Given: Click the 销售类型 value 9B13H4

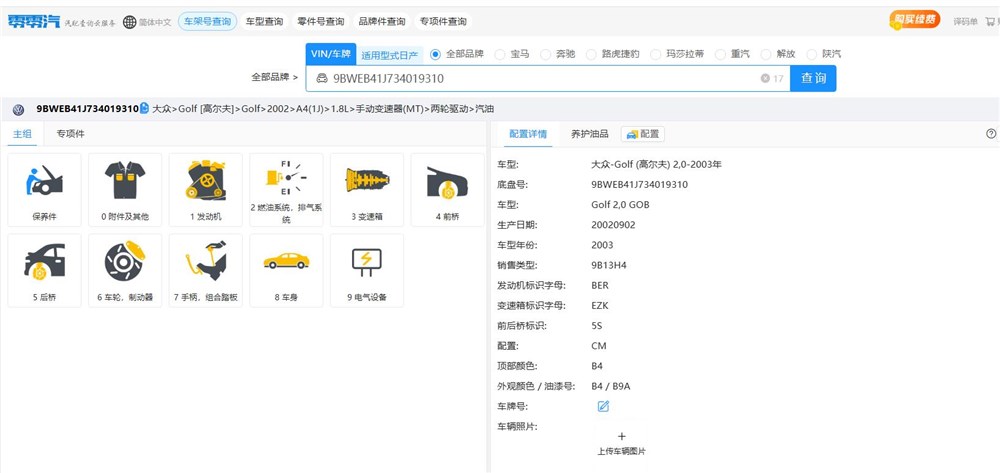Looking at the screenshot, I should (609, 265).
